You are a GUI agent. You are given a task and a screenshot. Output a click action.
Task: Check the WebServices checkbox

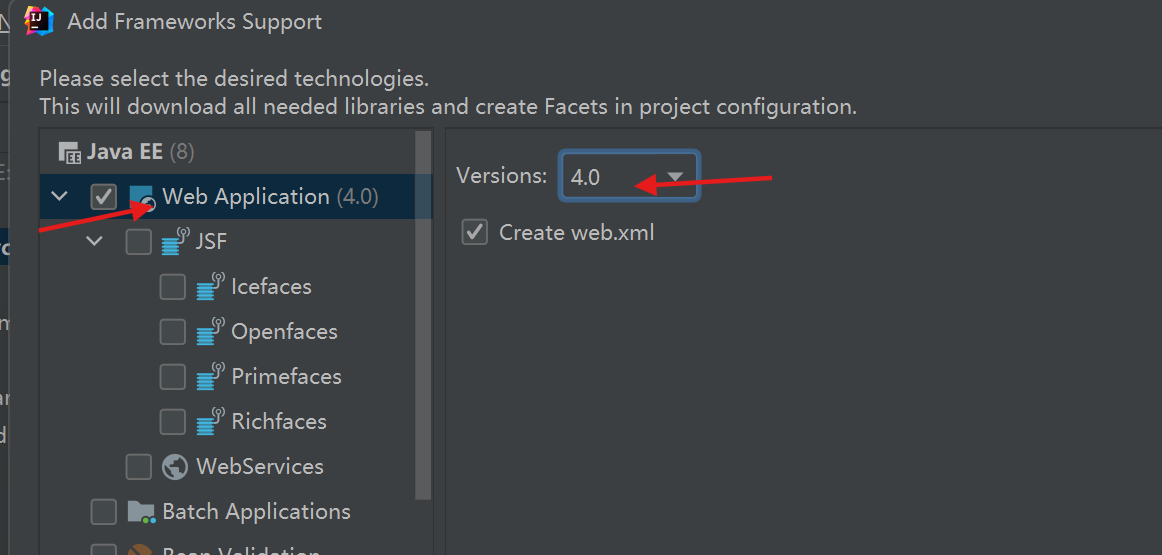(139, 467)
